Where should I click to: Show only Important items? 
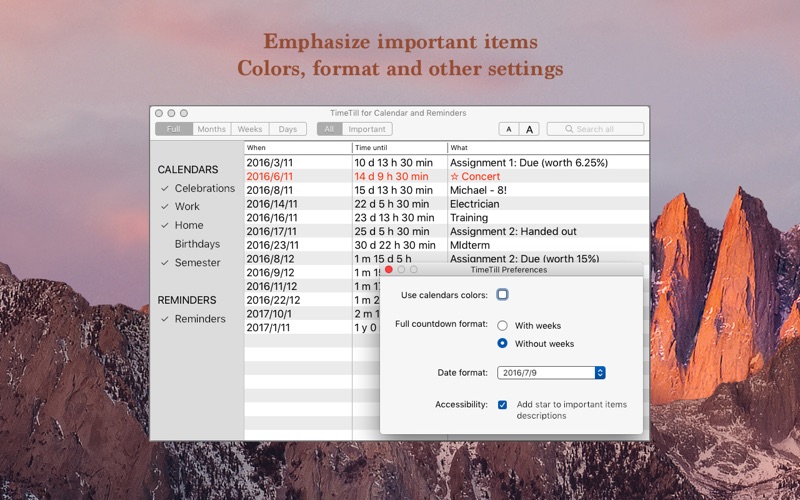[366, 129]
